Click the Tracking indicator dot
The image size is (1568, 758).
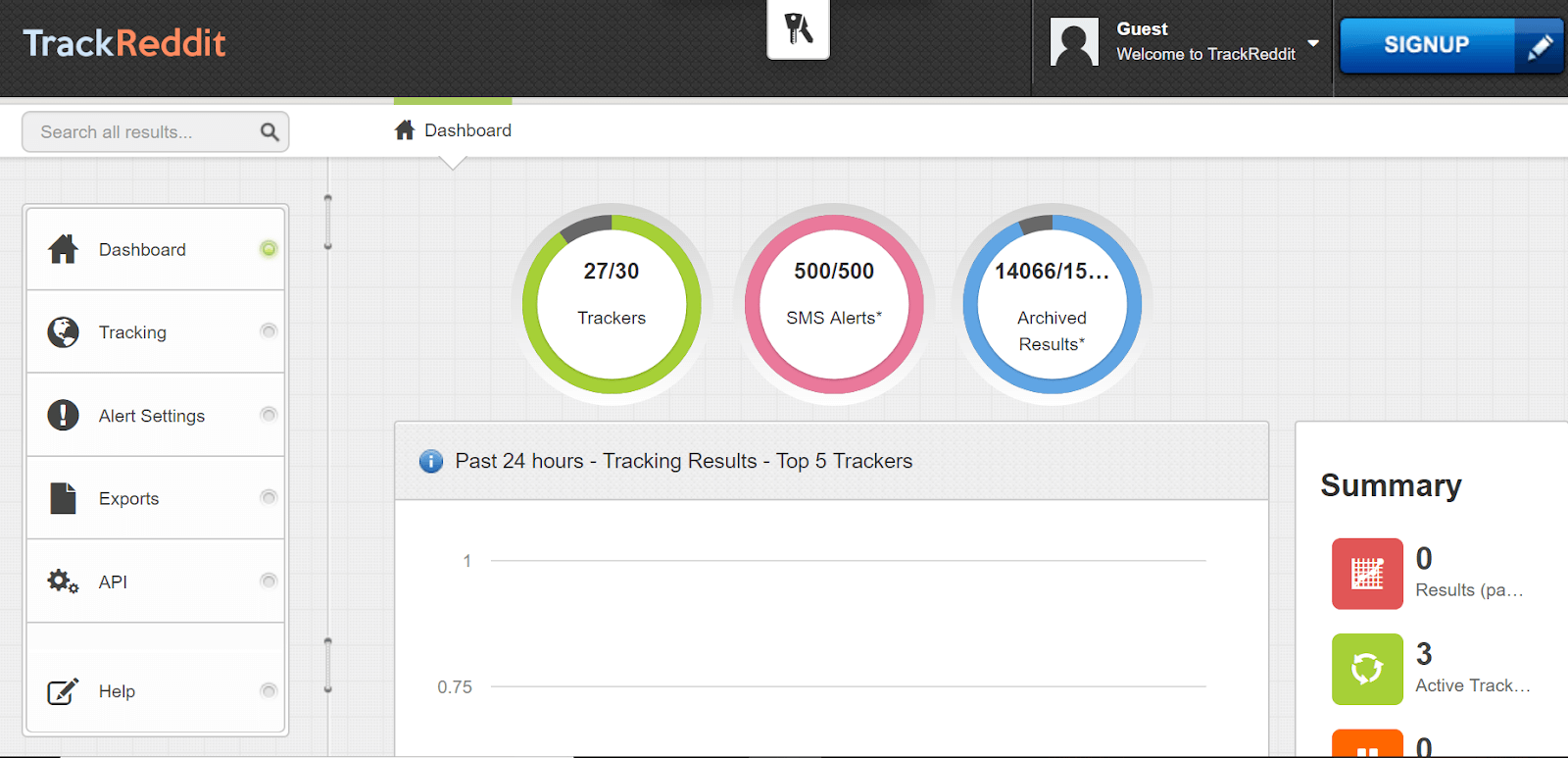[269, 331]
